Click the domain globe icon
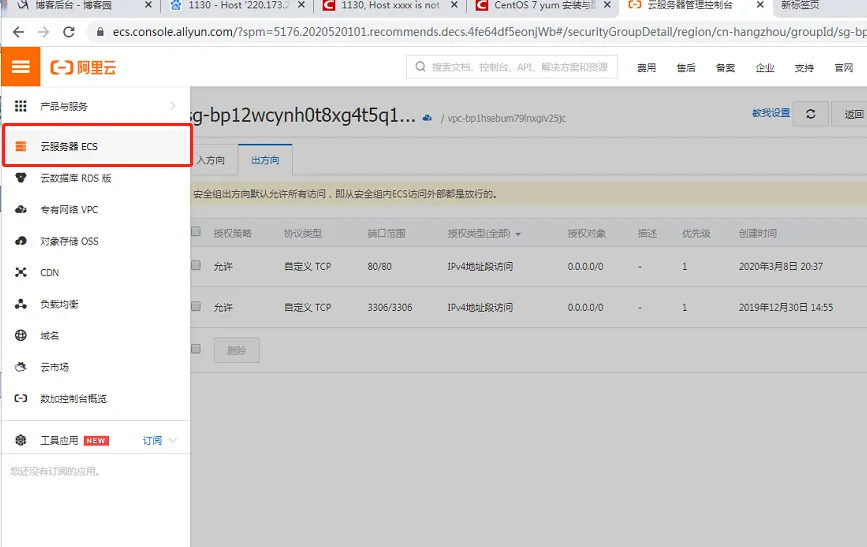This screenshot has width=867, height=547. pyautogui.click(x=21, y=335)
